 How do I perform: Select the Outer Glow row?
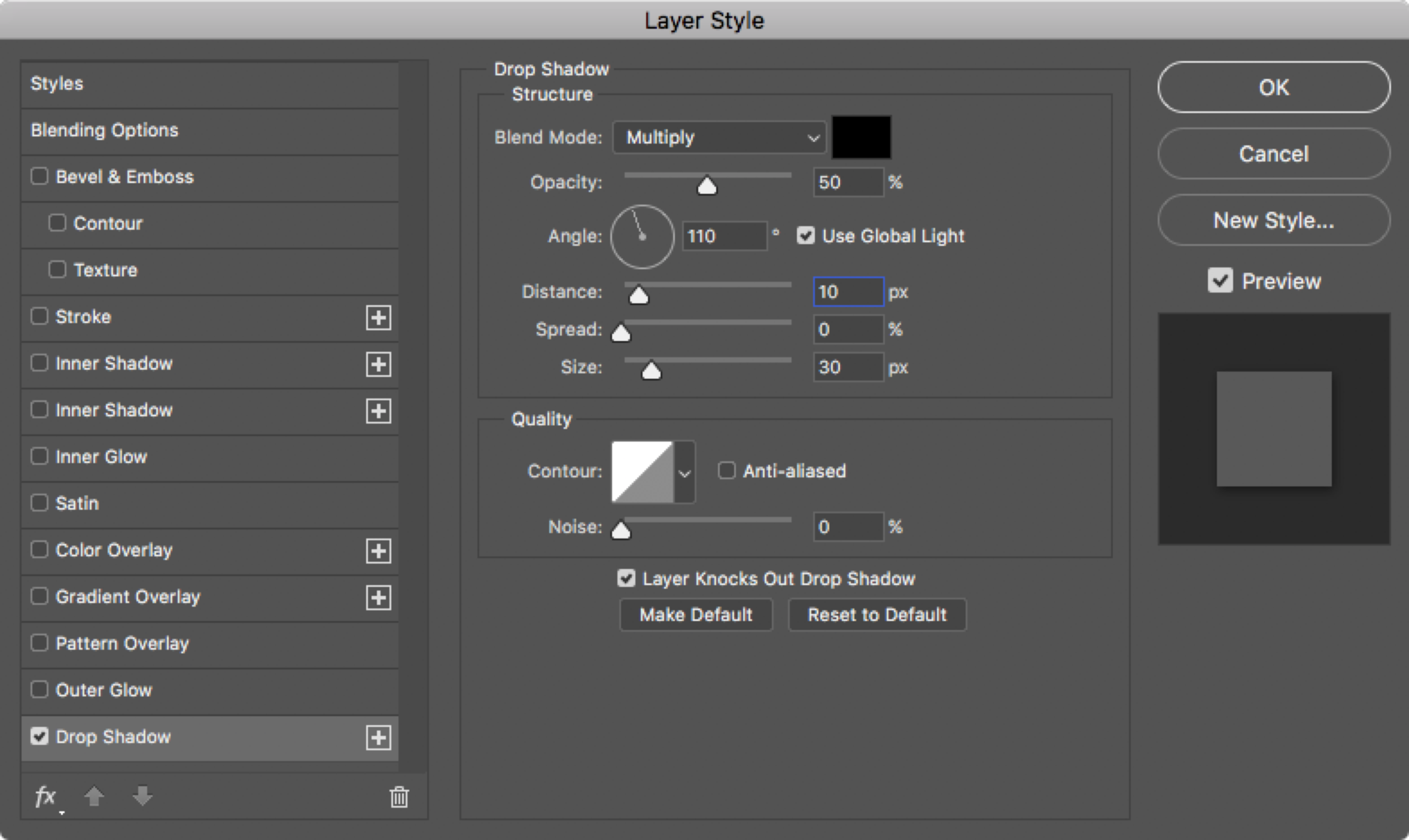[x=209, y=690]
